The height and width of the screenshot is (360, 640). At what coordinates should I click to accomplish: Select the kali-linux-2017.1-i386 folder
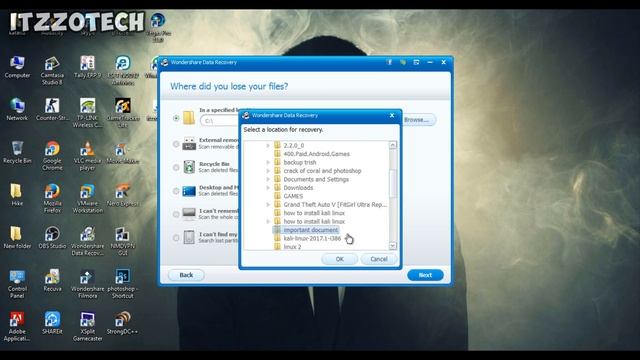pyautogui.click(x=312, y=238)
